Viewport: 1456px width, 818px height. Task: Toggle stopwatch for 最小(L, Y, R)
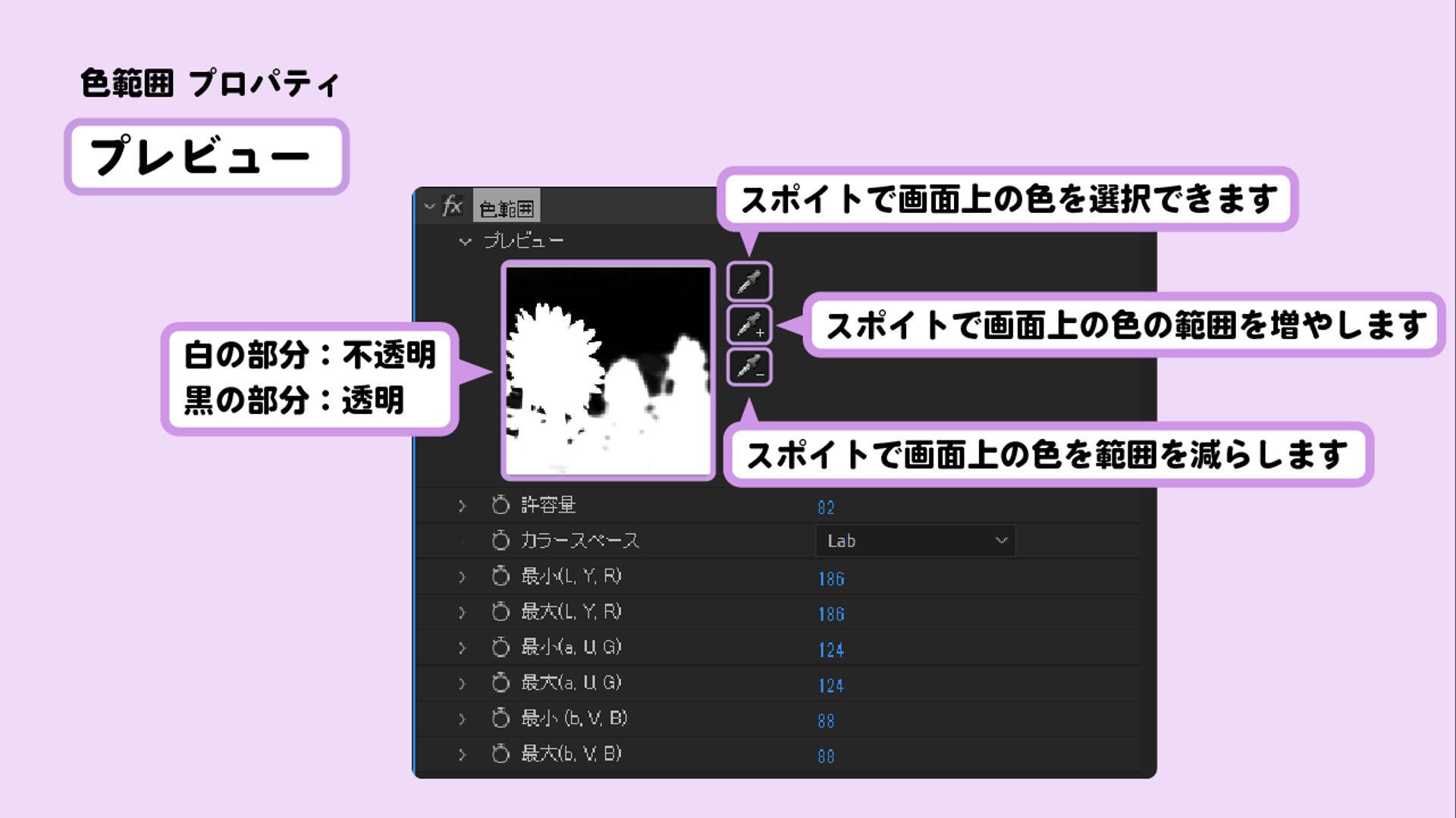tap(500, 576)
